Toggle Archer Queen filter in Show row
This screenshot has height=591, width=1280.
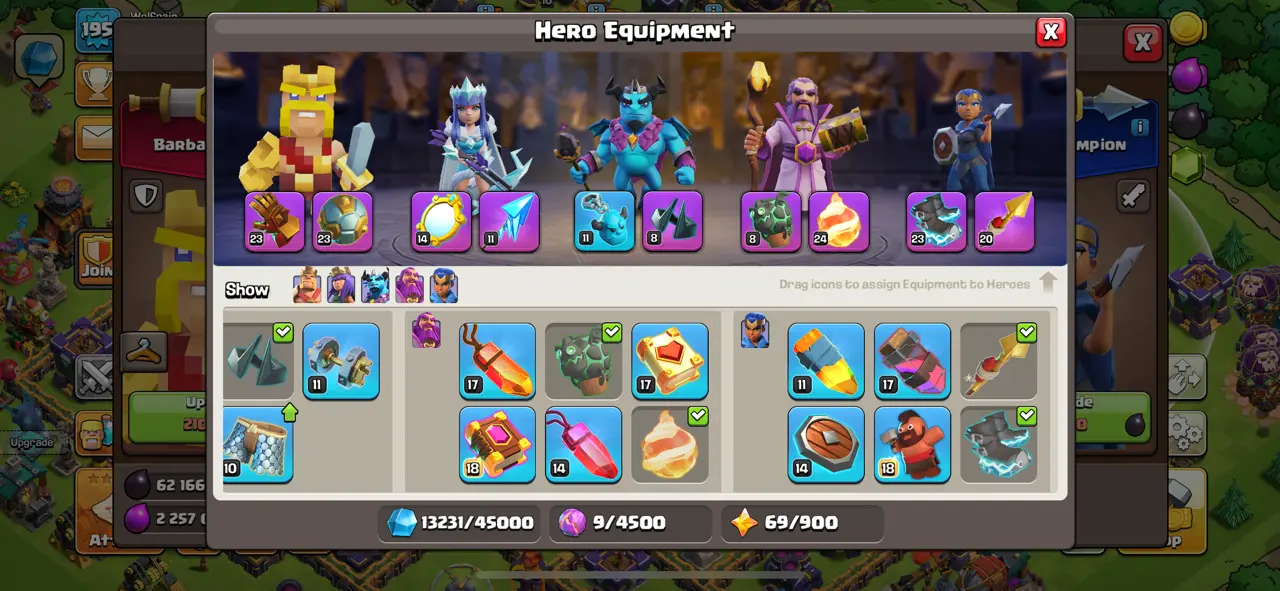[341, 286]
